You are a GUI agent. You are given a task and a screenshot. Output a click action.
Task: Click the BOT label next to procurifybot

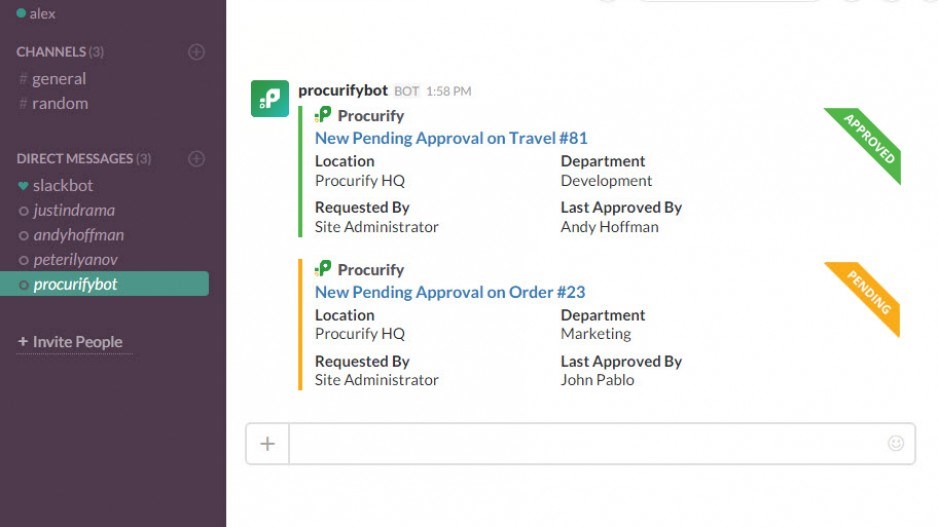[406, 91]
